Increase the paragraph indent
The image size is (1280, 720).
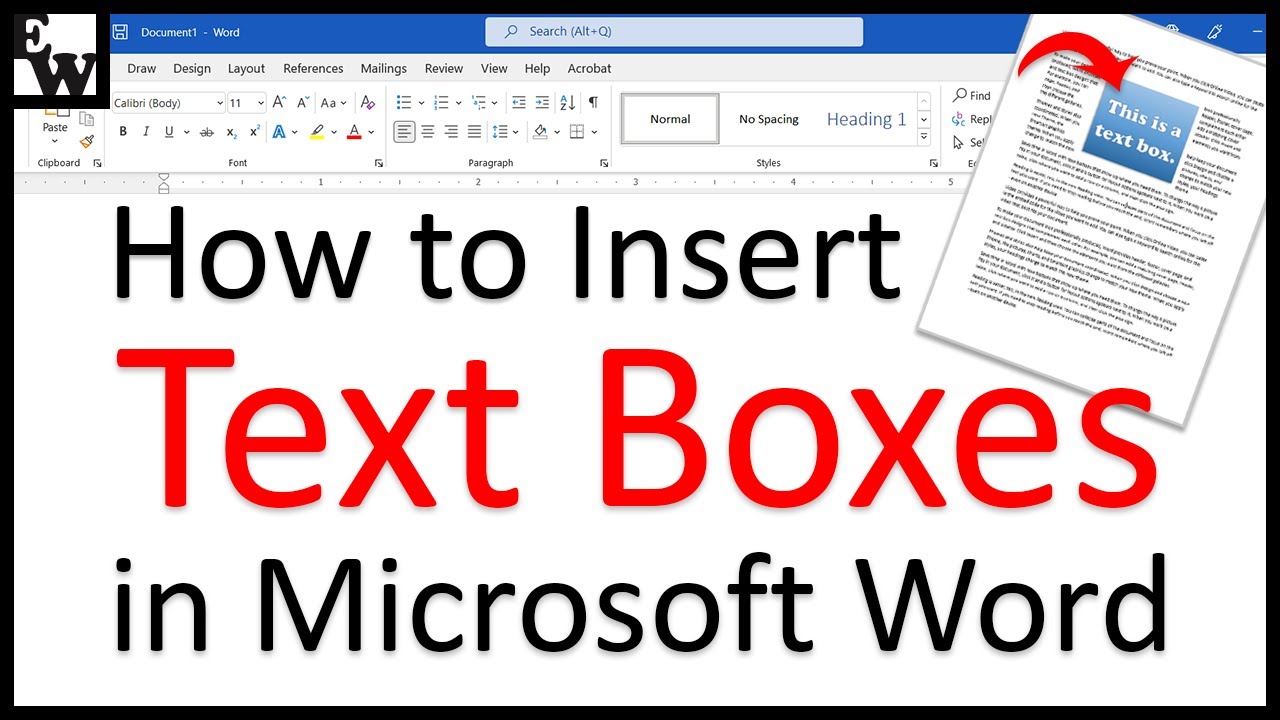(542, 102)
